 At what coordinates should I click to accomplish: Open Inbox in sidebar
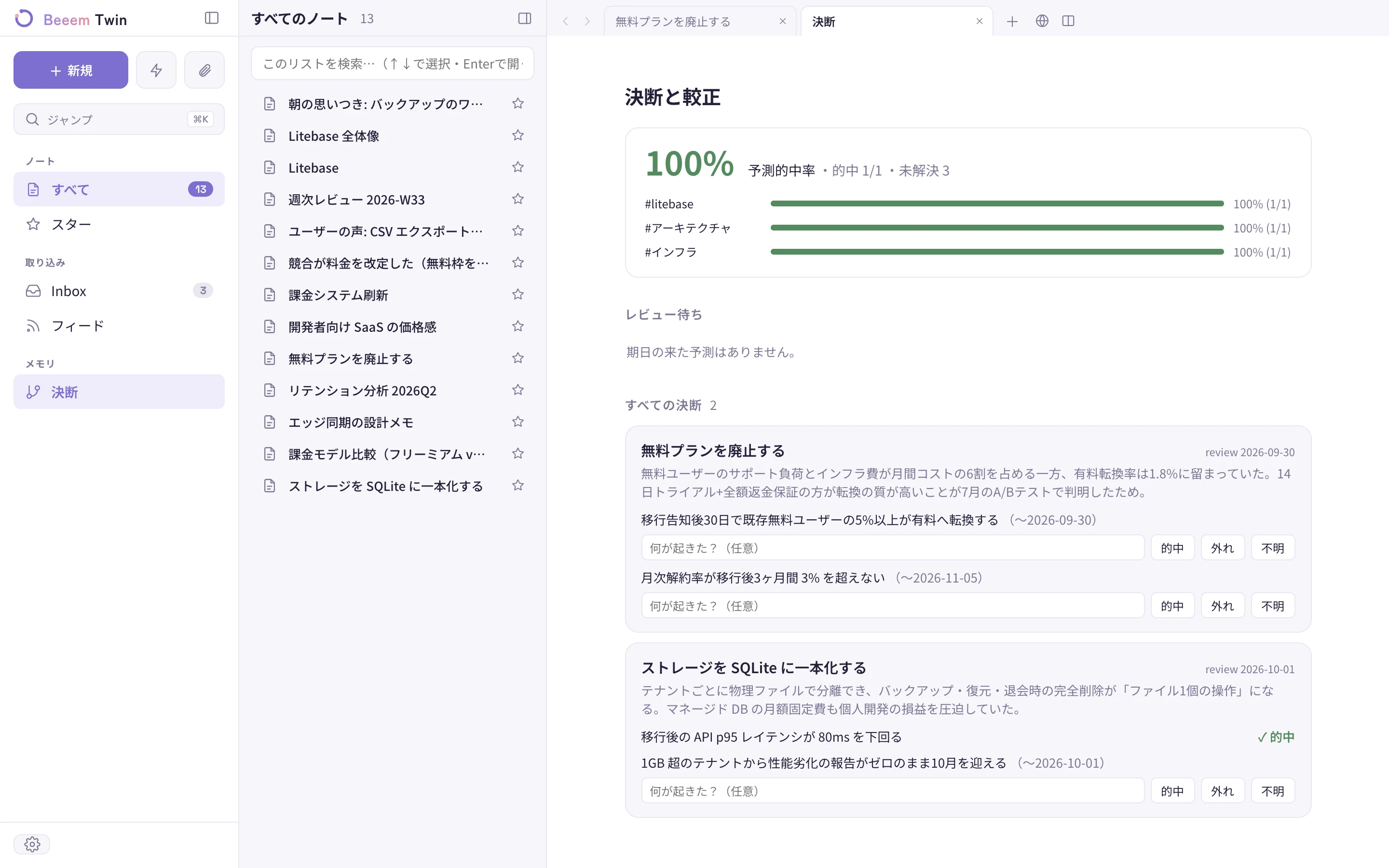pos(119,290)
